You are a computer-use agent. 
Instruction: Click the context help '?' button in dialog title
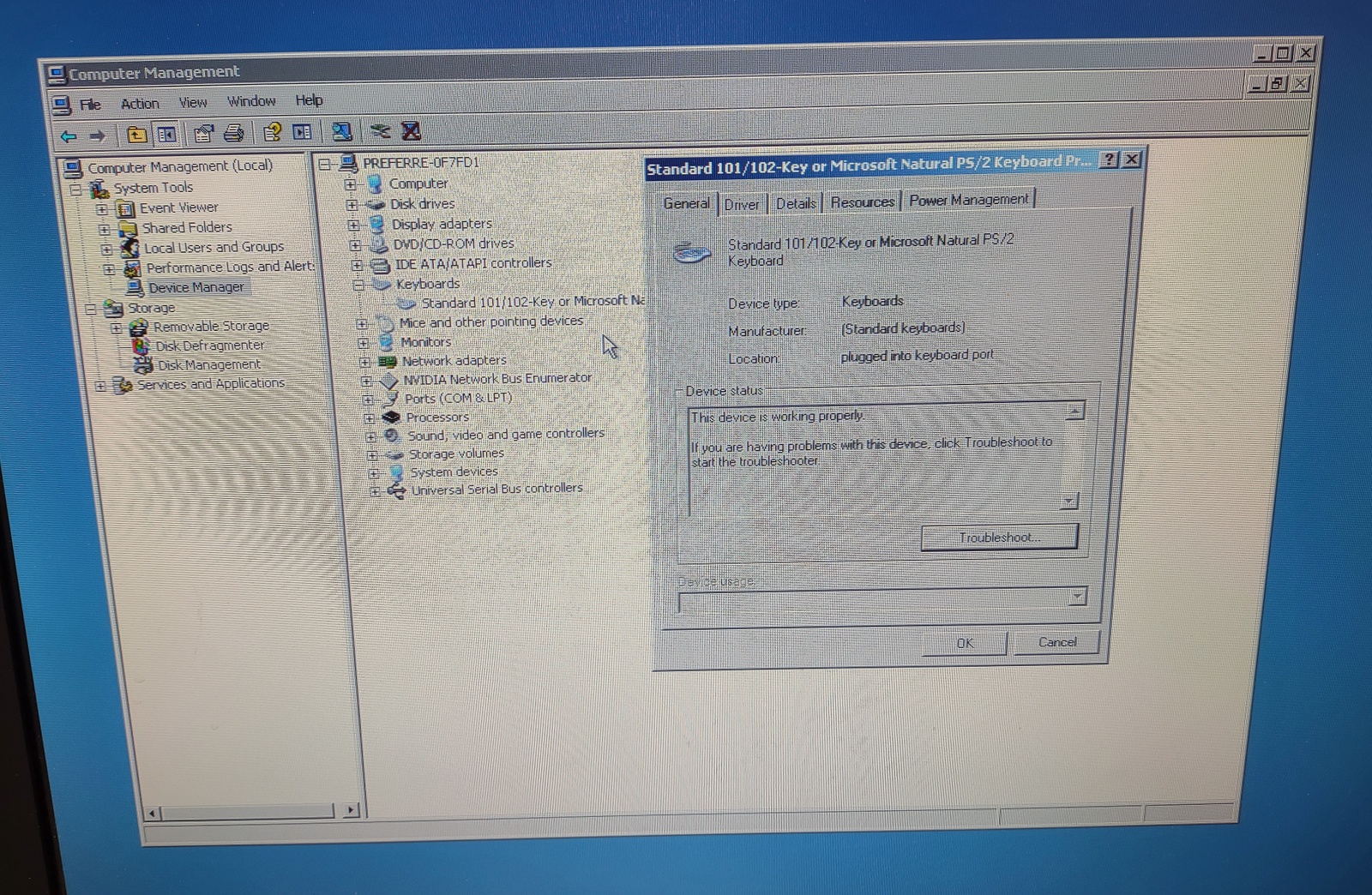(1109, 159)
